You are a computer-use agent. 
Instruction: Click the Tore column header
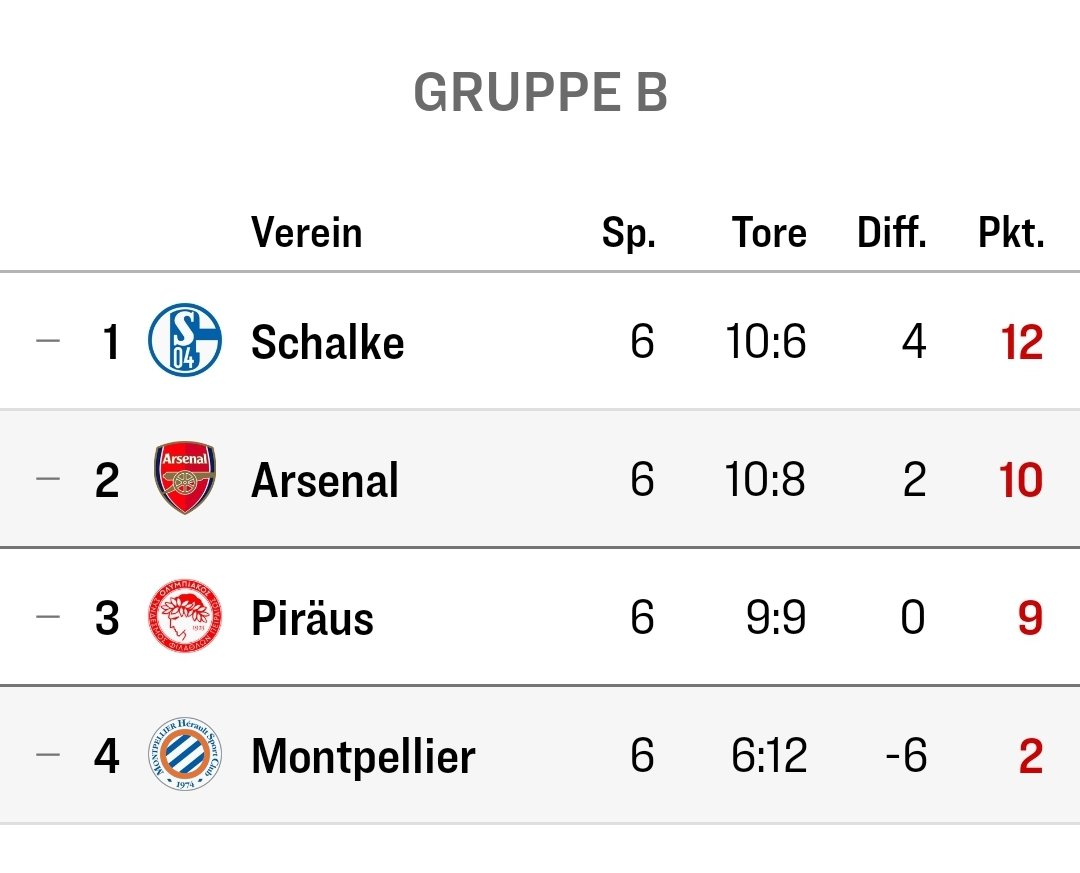click(769, 232)
